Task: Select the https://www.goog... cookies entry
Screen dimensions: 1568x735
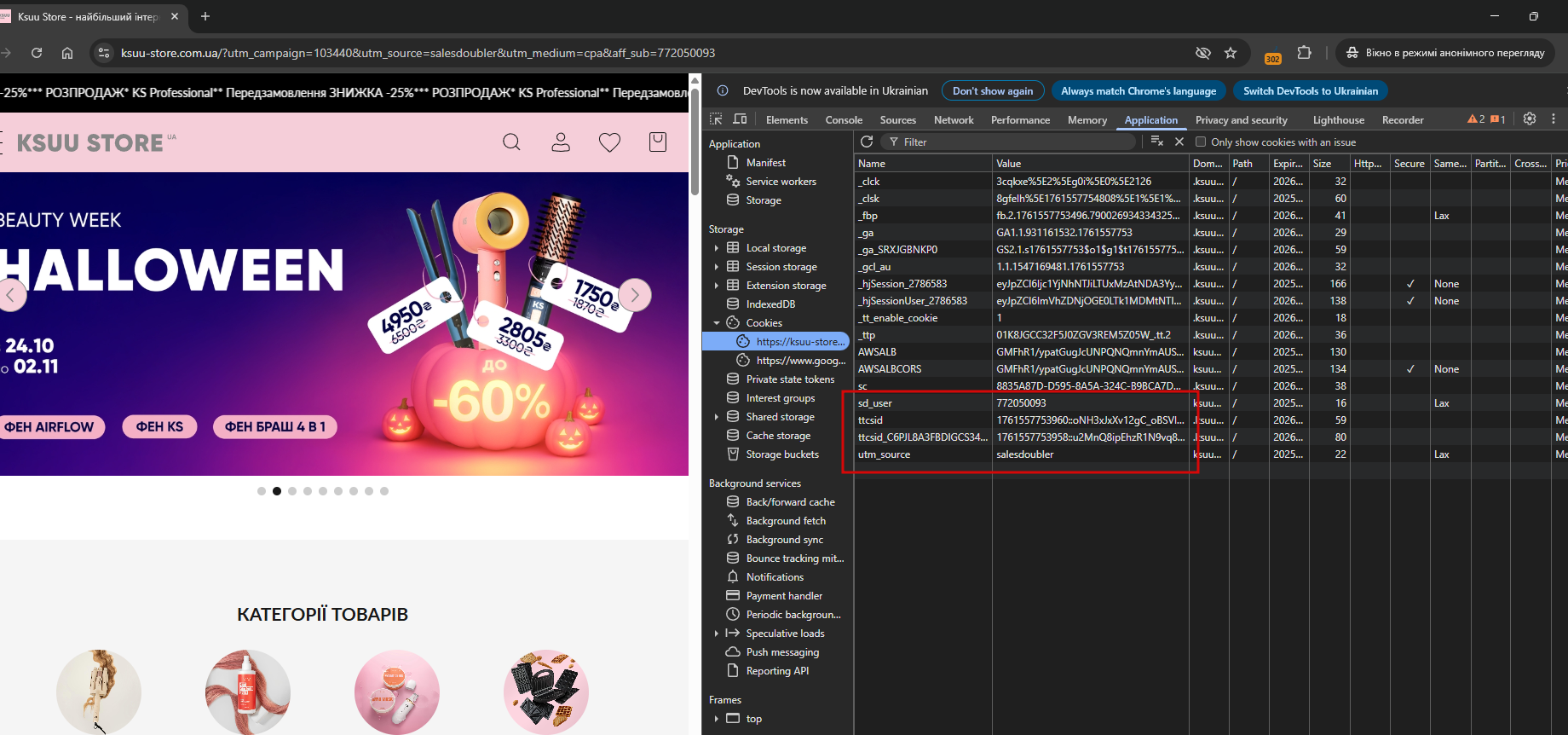Action: 791,361
